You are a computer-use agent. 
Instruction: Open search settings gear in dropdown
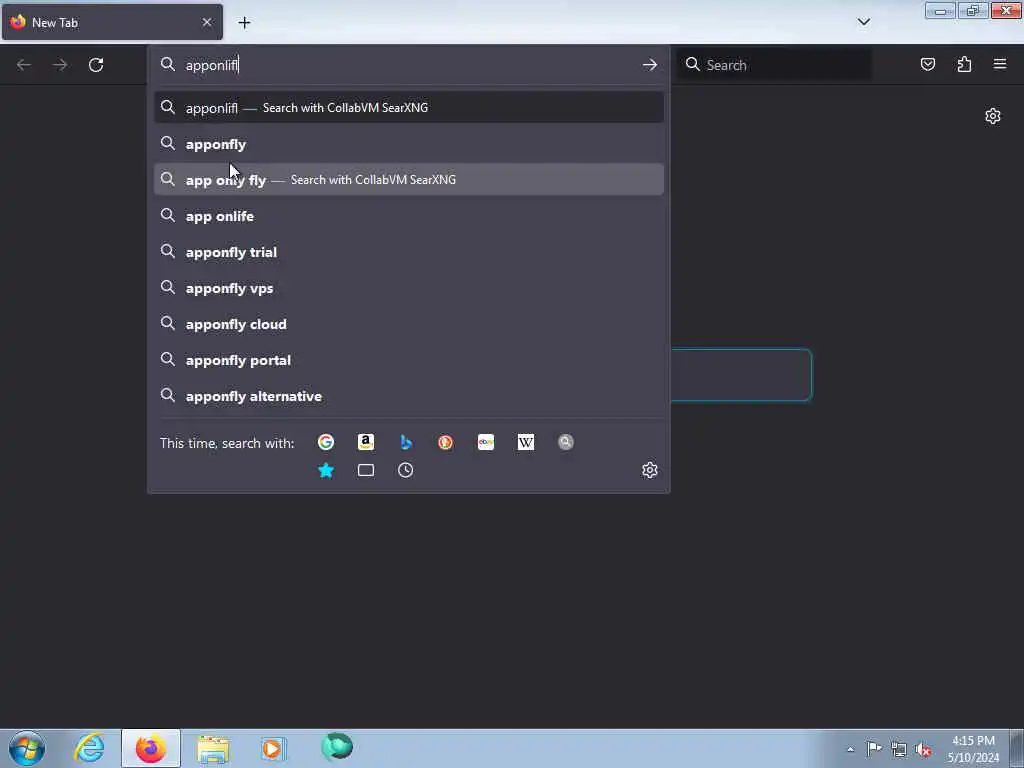point(649,470)
